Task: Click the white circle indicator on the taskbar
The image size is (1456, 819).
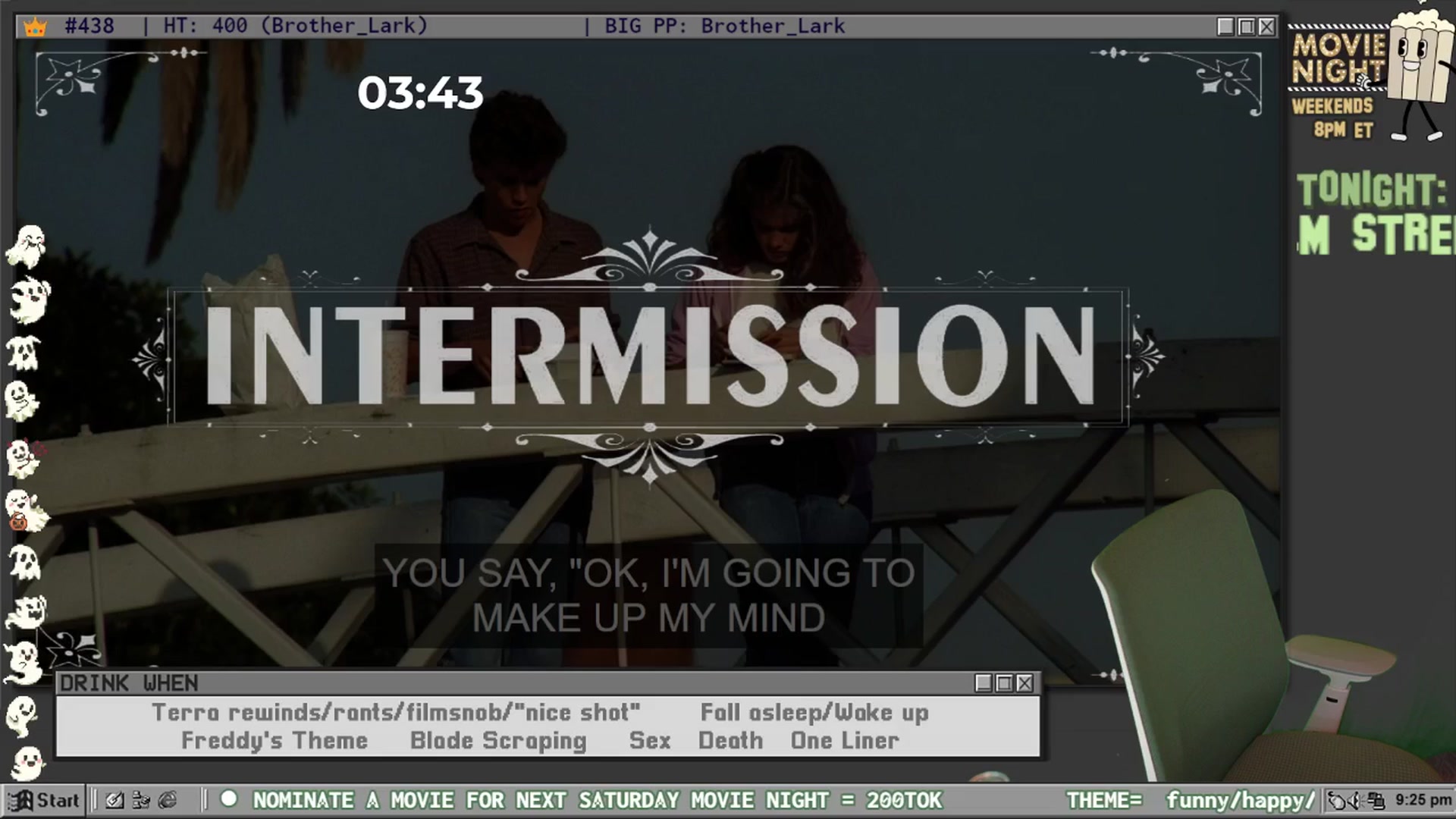Action: click(228, 799)
